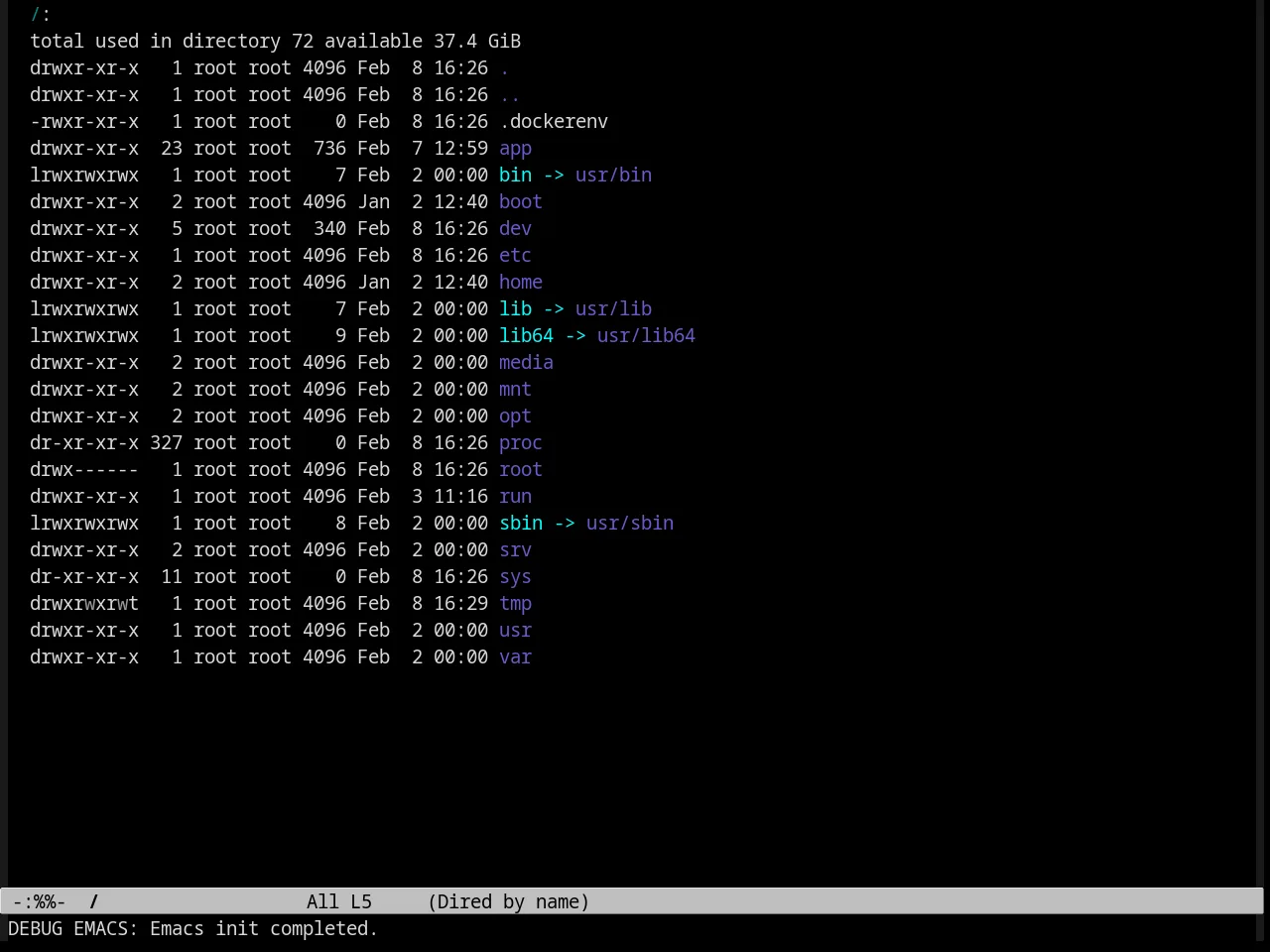1270x952 pixels.
Task: Click the 'All L5' position indicator
Action: tap(339, 901)
